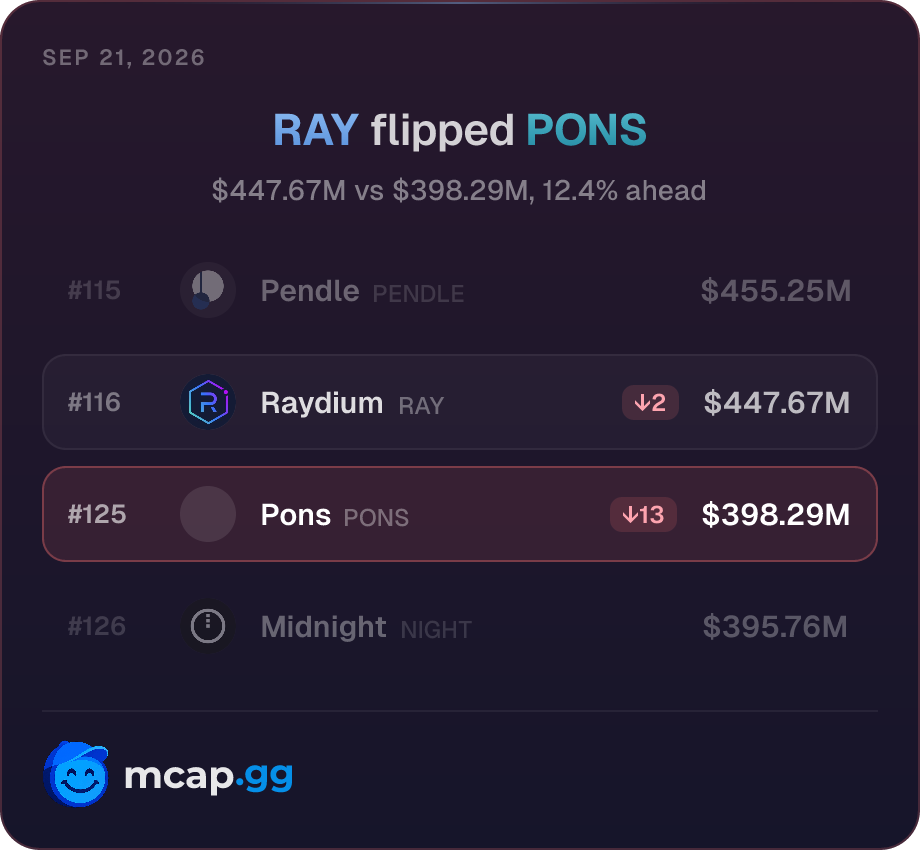Click the Midnight coin logo
Viewport: 920px width, 850px height.
(x=208, y=626)
